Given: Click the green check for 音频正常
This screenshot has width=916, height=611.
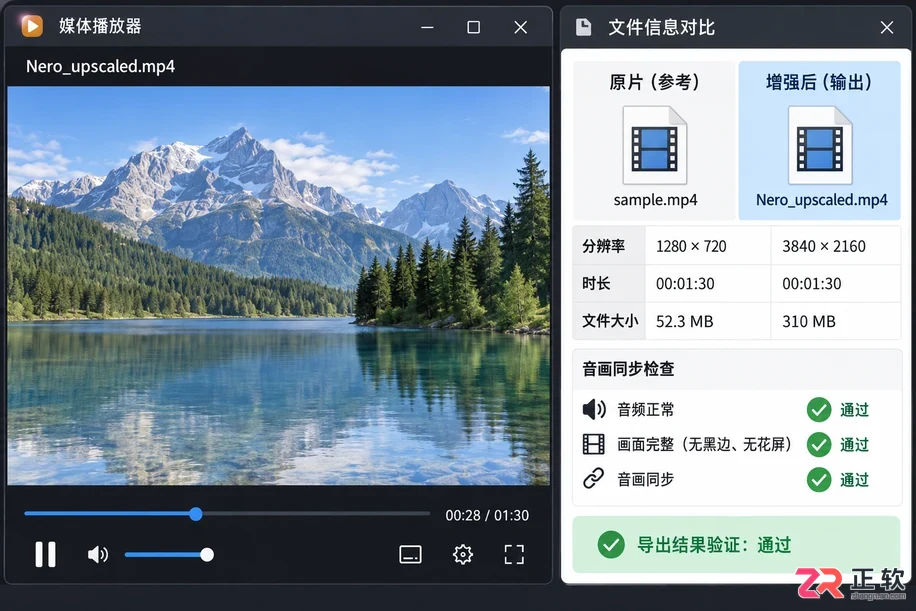Looking at the screenshot, I should click(x=819, y=409).
